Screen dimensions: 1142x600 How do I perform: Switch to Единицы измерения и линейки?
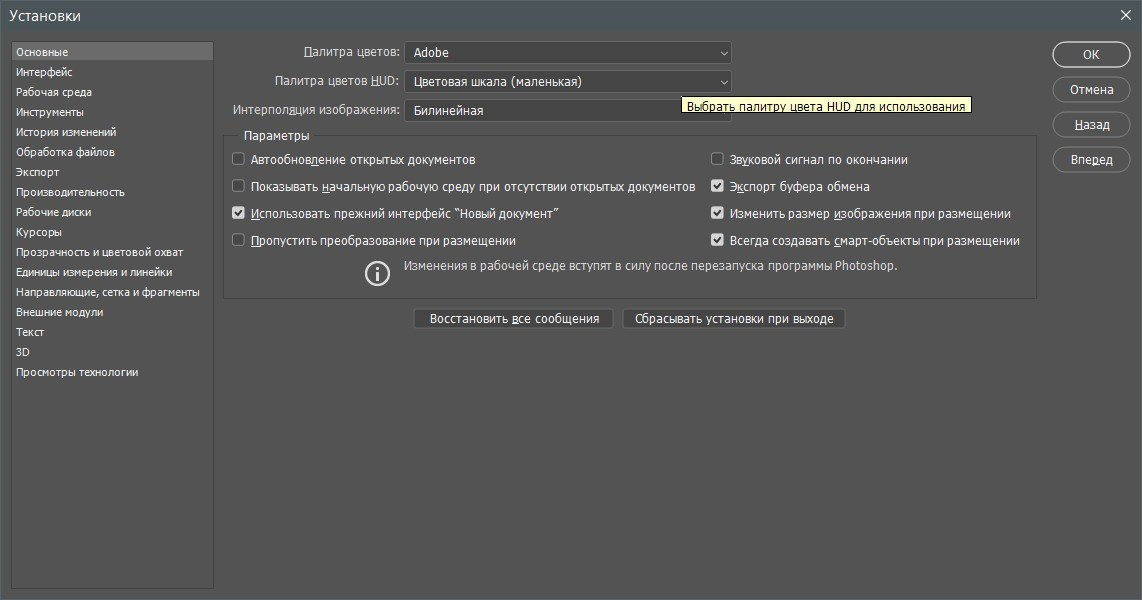coord(94,272)
